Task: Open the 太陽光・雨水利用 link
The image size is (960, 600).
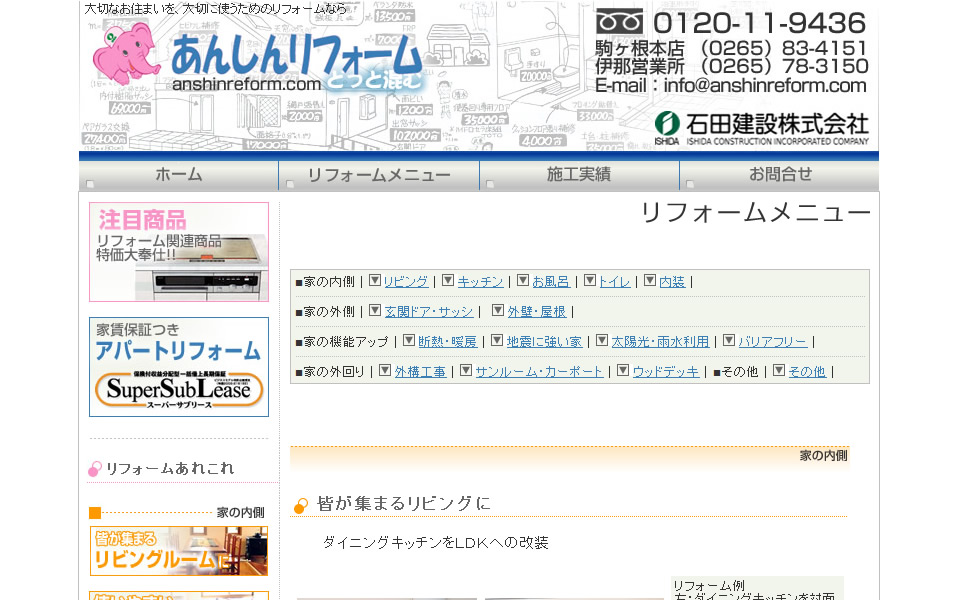Action: (660, 342)
